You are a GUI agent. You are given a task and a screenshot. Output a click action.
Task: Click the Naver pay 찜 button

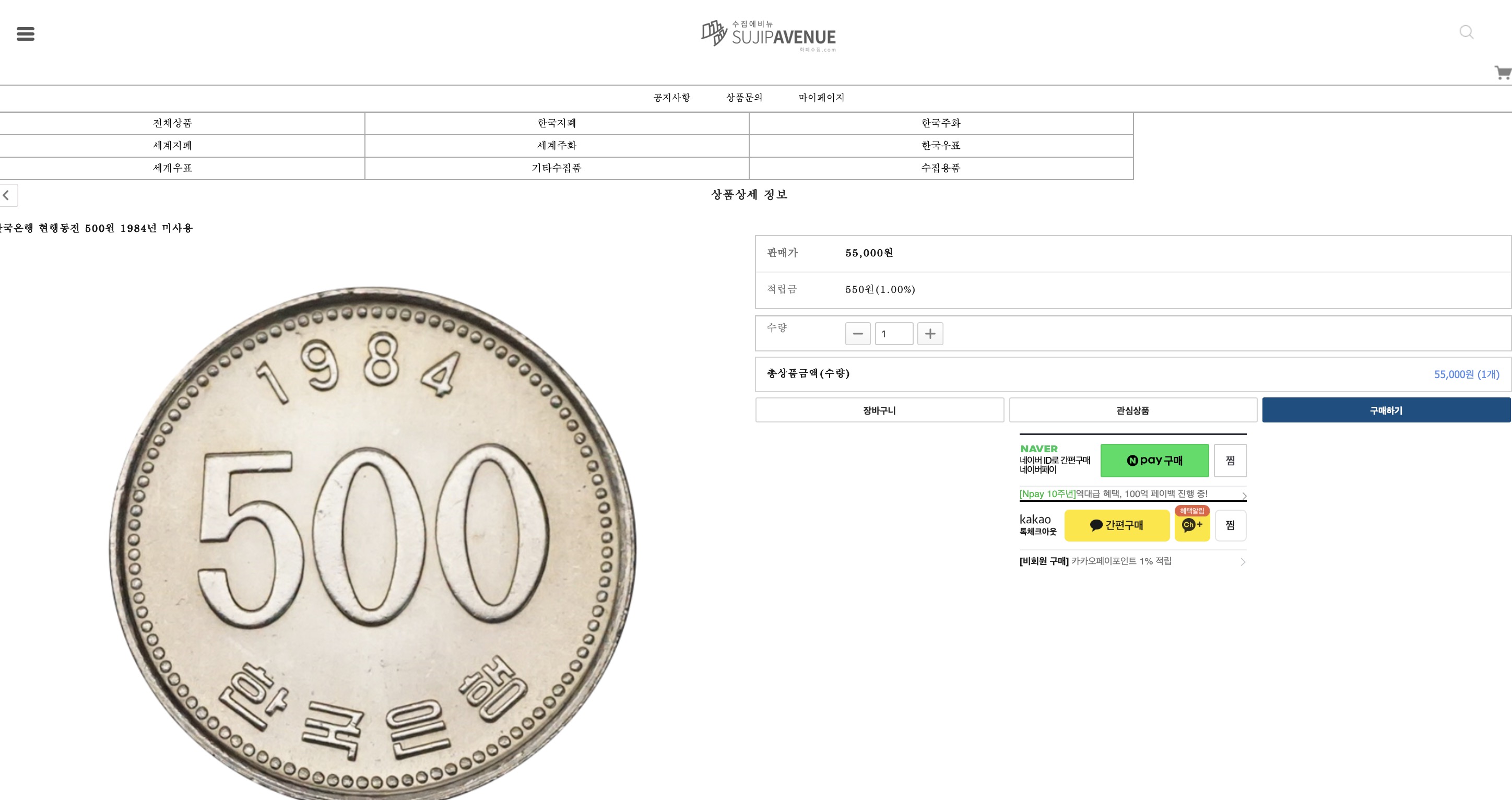1230,461
